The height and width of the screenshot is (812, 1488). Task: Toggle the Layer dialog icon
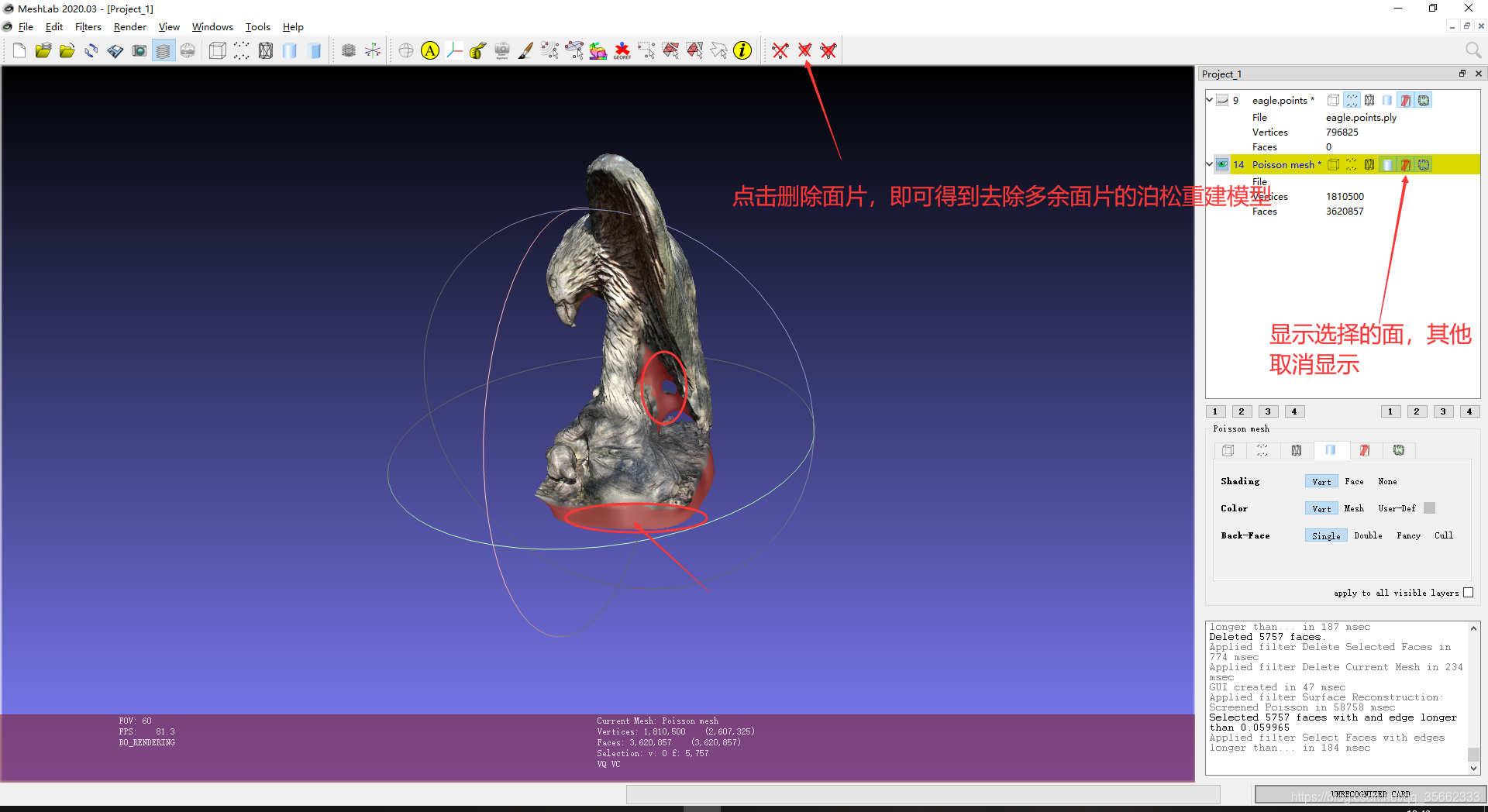click(x=163, y=51)
